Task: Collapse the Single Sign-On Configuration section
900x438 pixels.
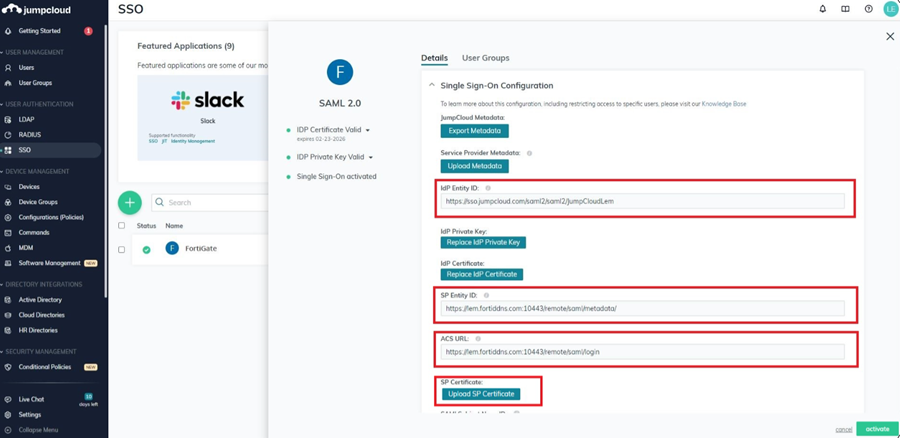Action: [x=432, y=86]
